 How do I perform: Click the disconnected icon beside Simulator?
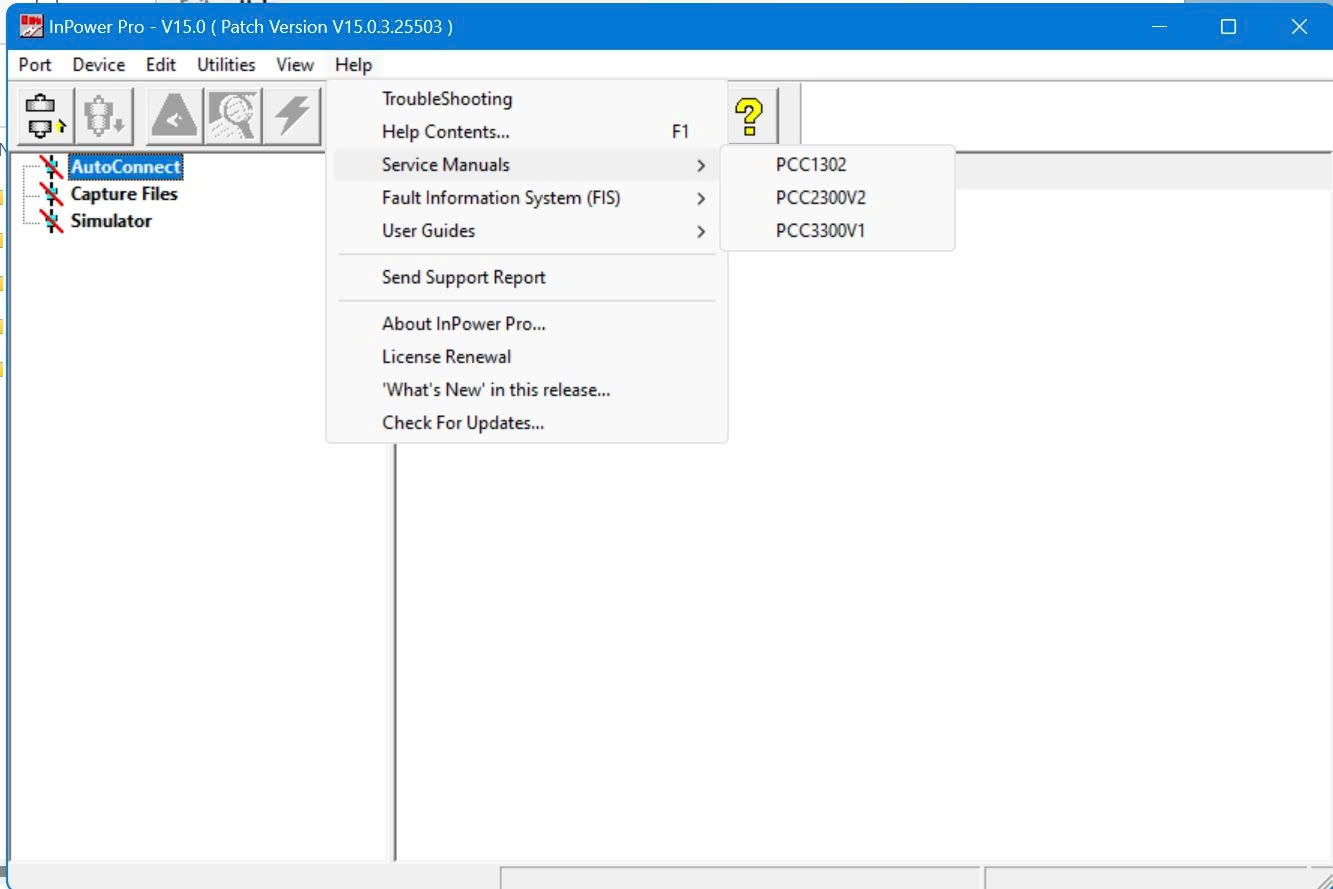point(50,221)
